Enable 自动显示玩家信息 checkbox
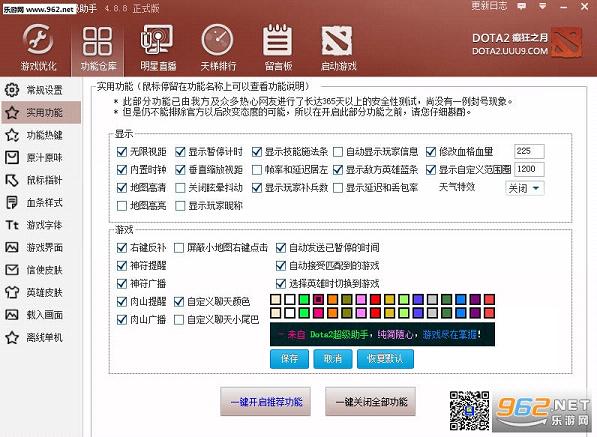 [x=338, y=152]
